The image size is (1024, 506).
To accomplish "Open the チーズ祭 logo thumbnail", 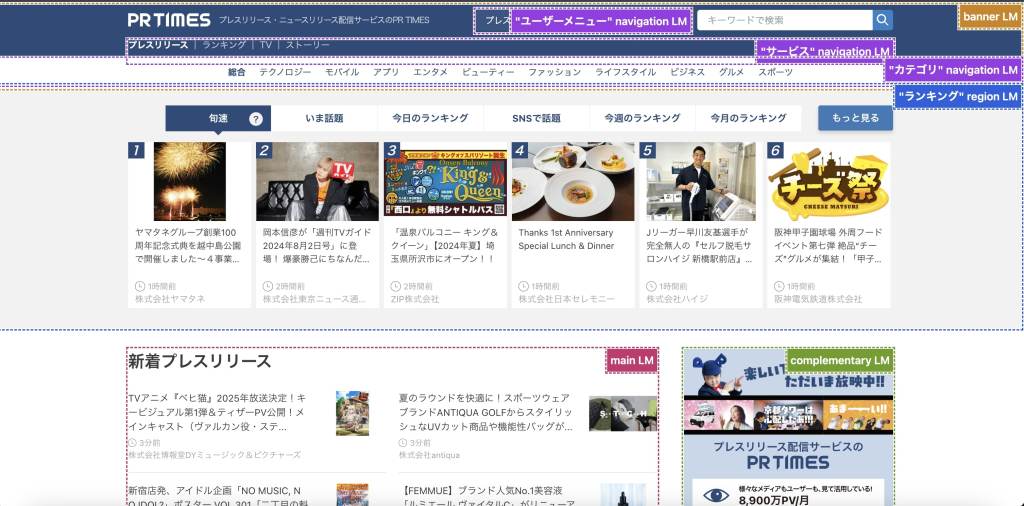I will (x=829, y=182).
